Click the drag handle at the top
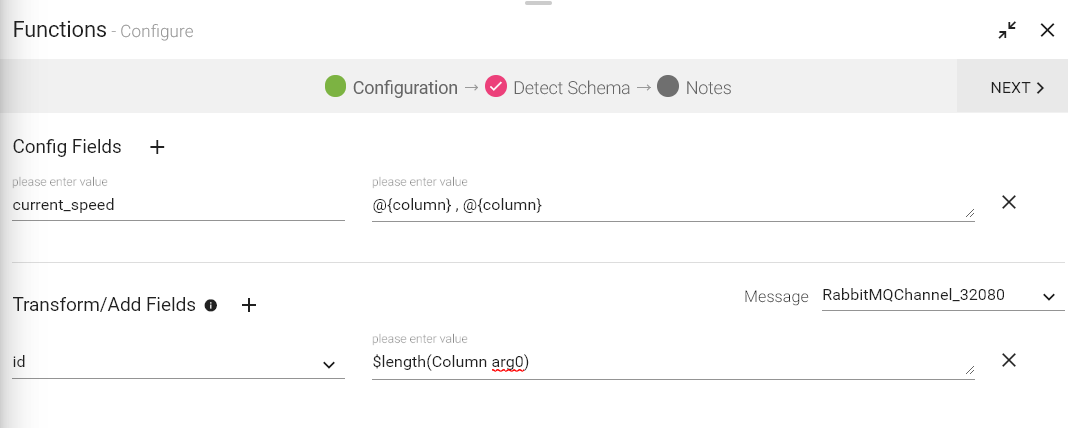The width and height of the screenshot is (1068, 428). 538,3
